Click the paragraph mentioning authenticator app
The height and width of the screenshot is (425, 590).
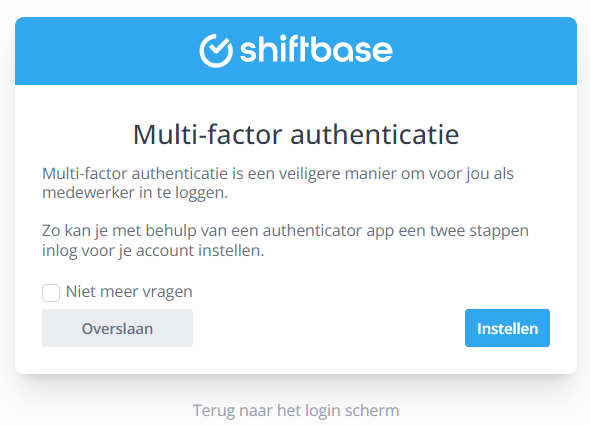285,241
